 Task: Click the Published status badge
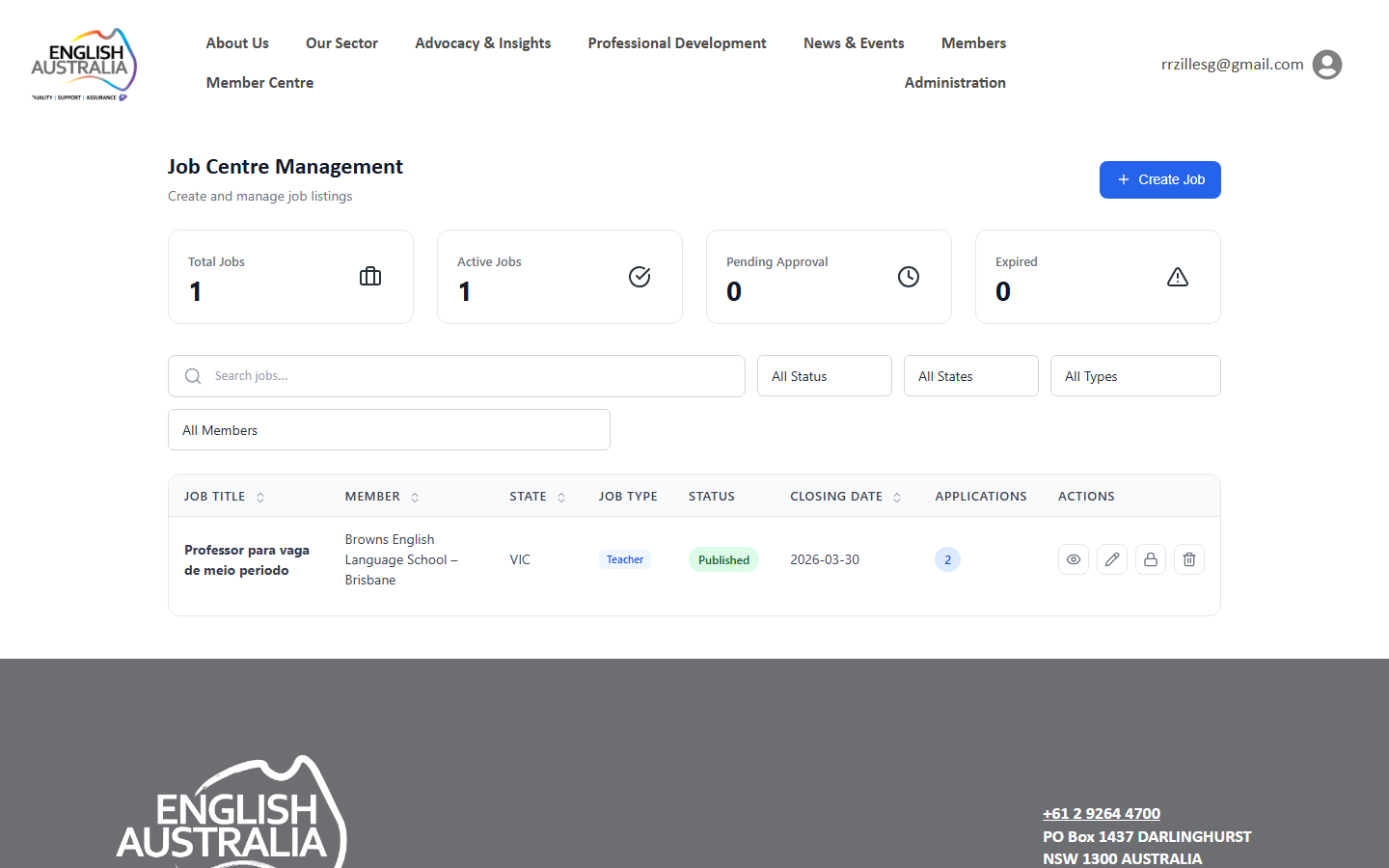[x=723, y=559]
